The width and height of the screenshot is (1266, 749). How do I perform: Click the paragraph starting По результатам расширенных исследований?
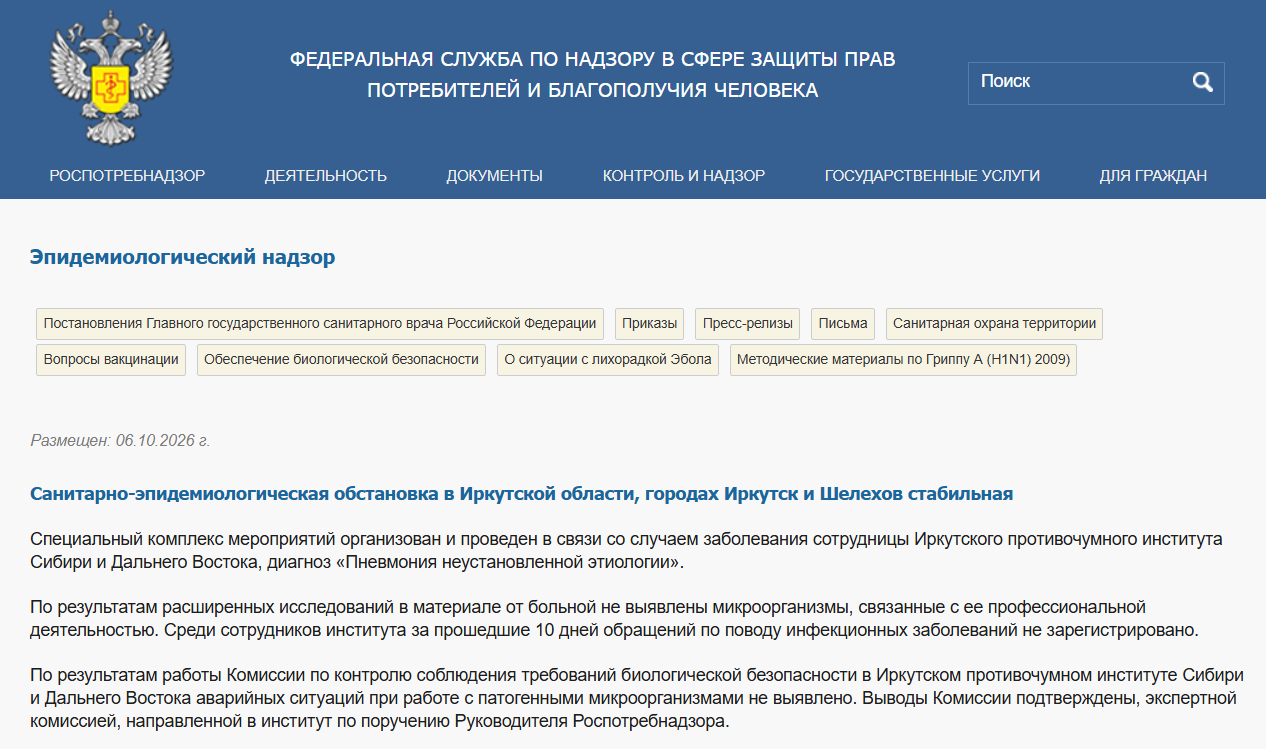point(614,619)
